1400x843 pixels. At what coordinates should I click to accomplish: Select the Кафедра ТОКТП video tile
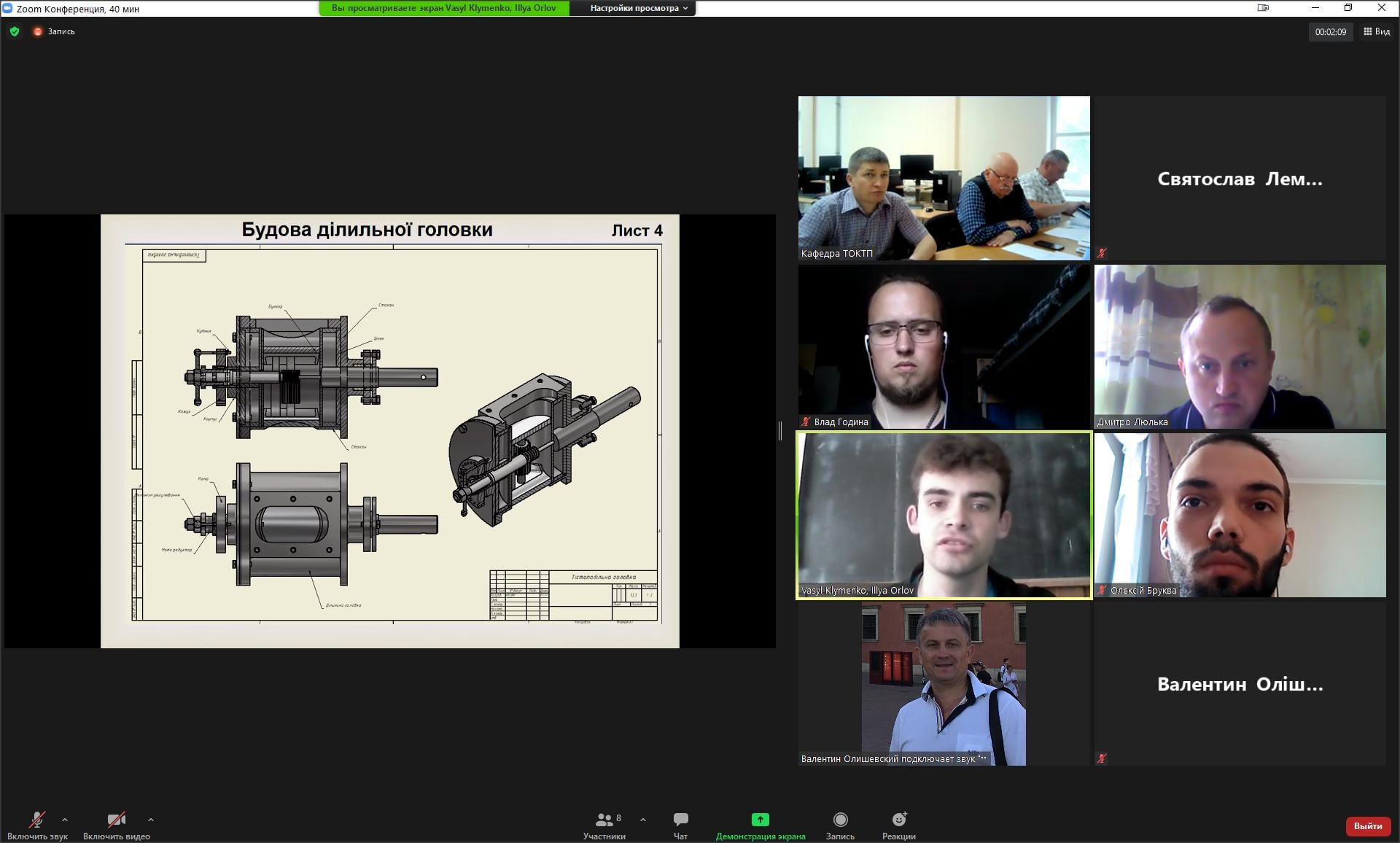pos(944,178)
